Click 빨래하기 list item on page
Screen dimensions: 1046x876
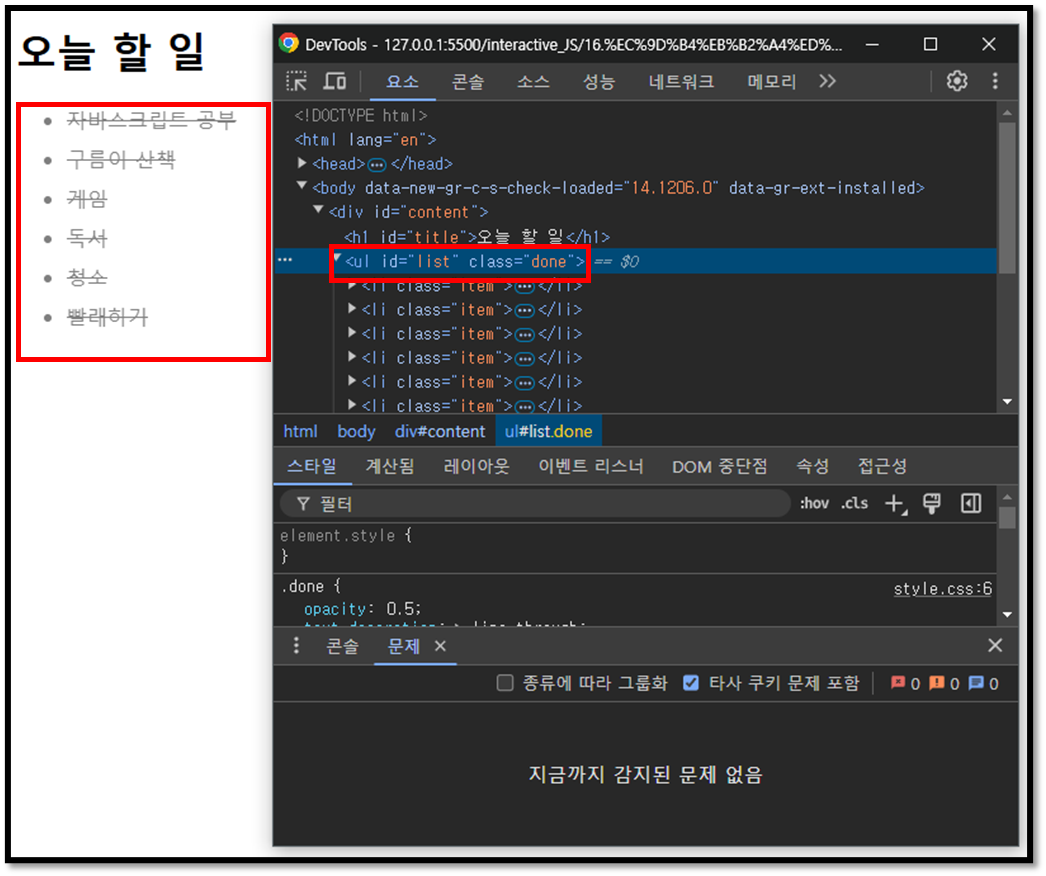click(x=107, y=316)
